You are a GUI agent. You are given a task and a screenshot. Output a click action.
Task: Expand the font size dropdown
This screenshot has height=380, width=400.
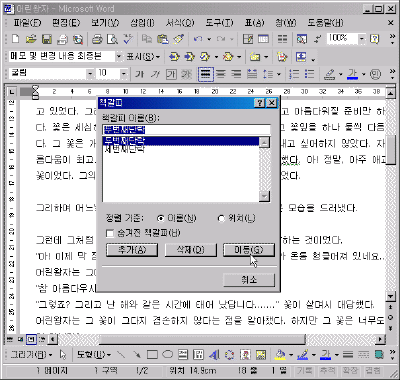tap(124, 74)
